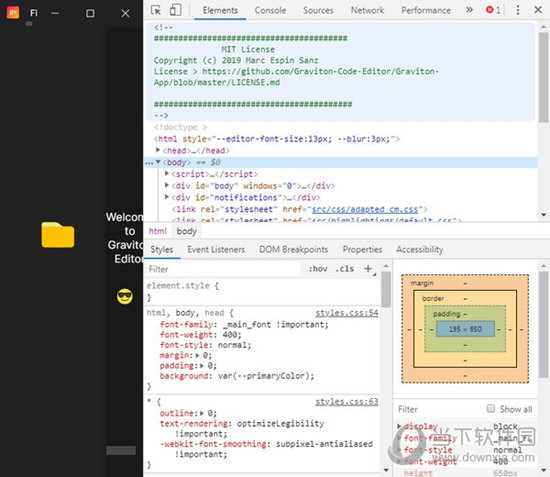This screenshot has width=550, height=477.
Task: Select the doctype line
Action: coord(180,127)
